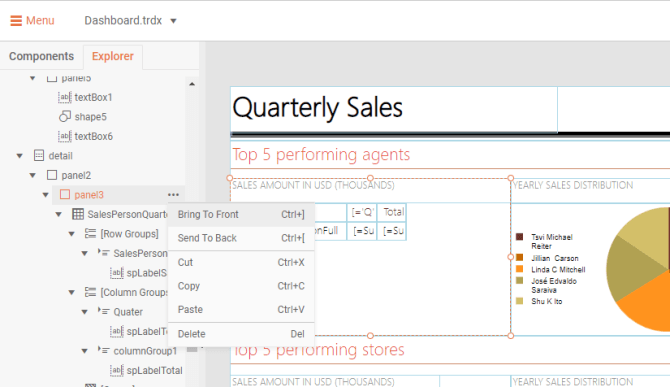
Task: Select the Top 5 performing agents heading
Action: pos(321,155)
